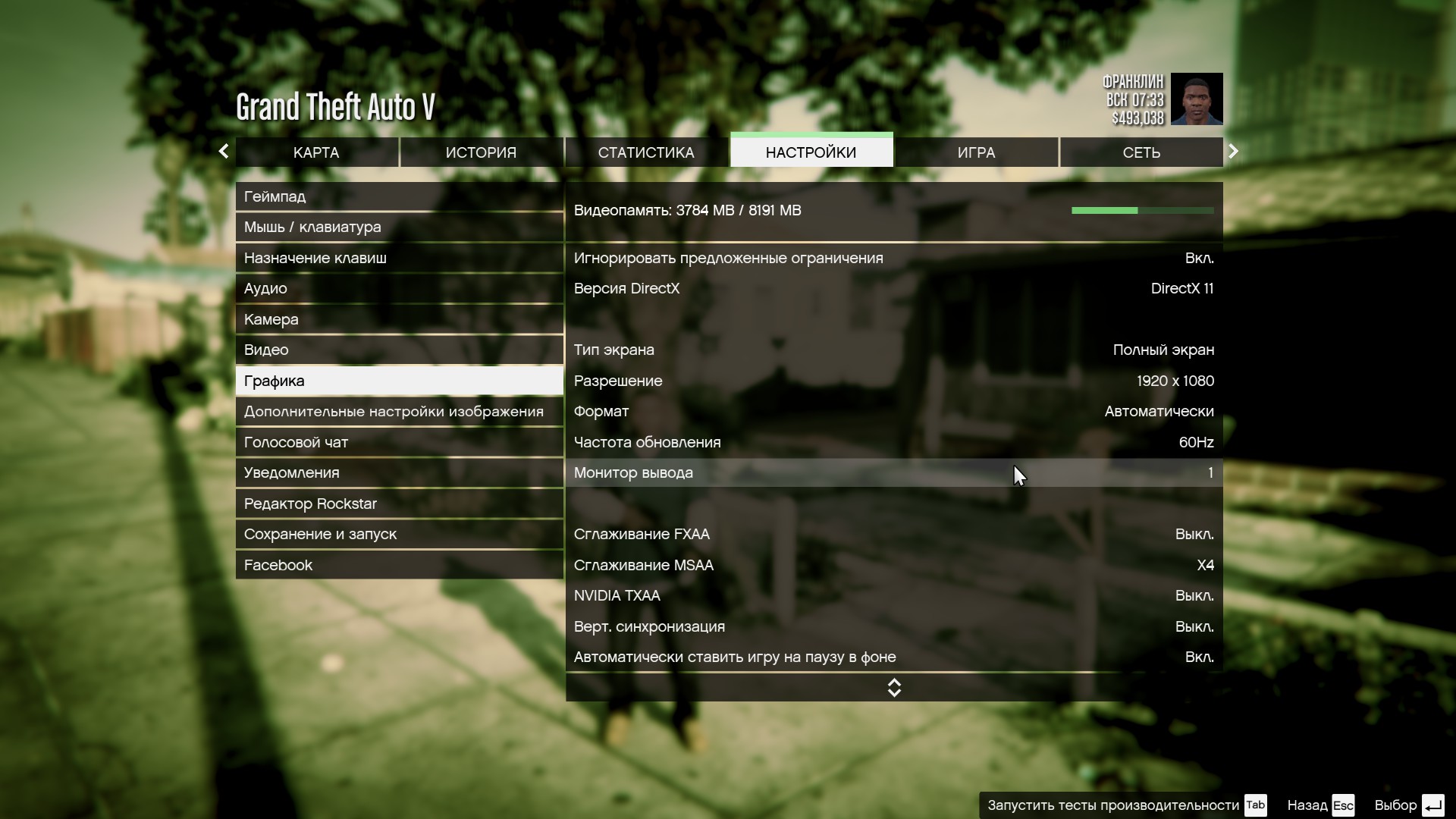Select the Графика category
The width and height of the screenshot is (1456, 819).
400,381
